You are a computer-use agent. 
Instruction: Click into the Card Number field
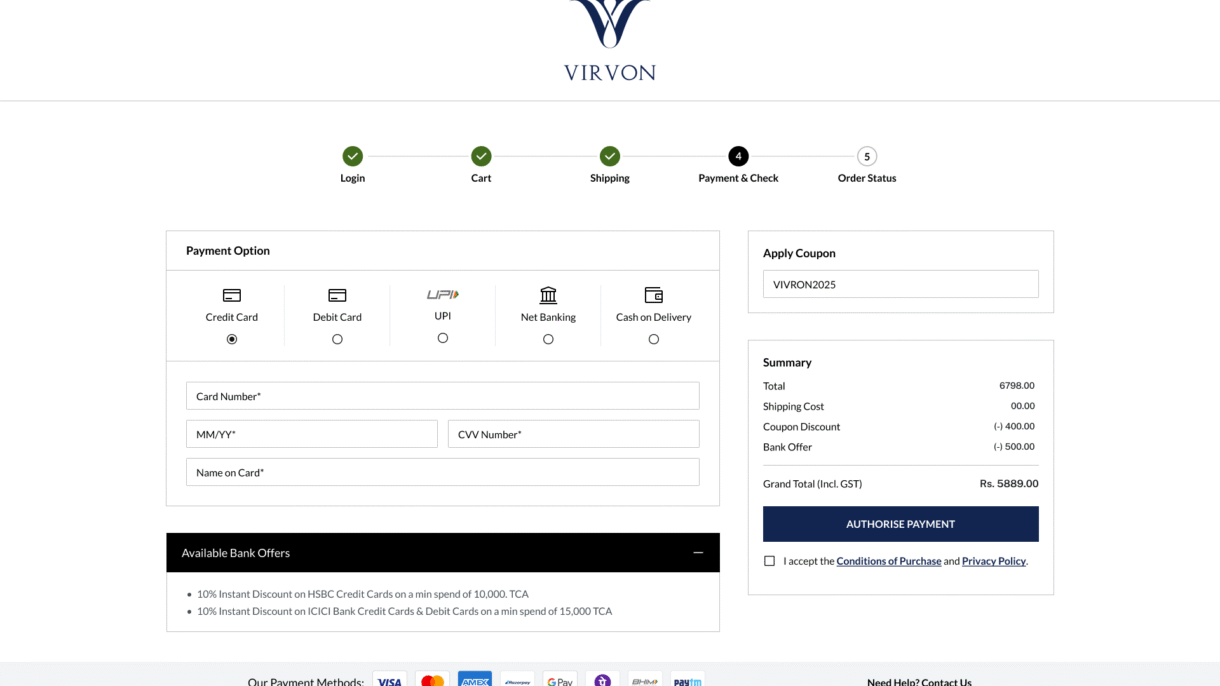click(442, 396)
